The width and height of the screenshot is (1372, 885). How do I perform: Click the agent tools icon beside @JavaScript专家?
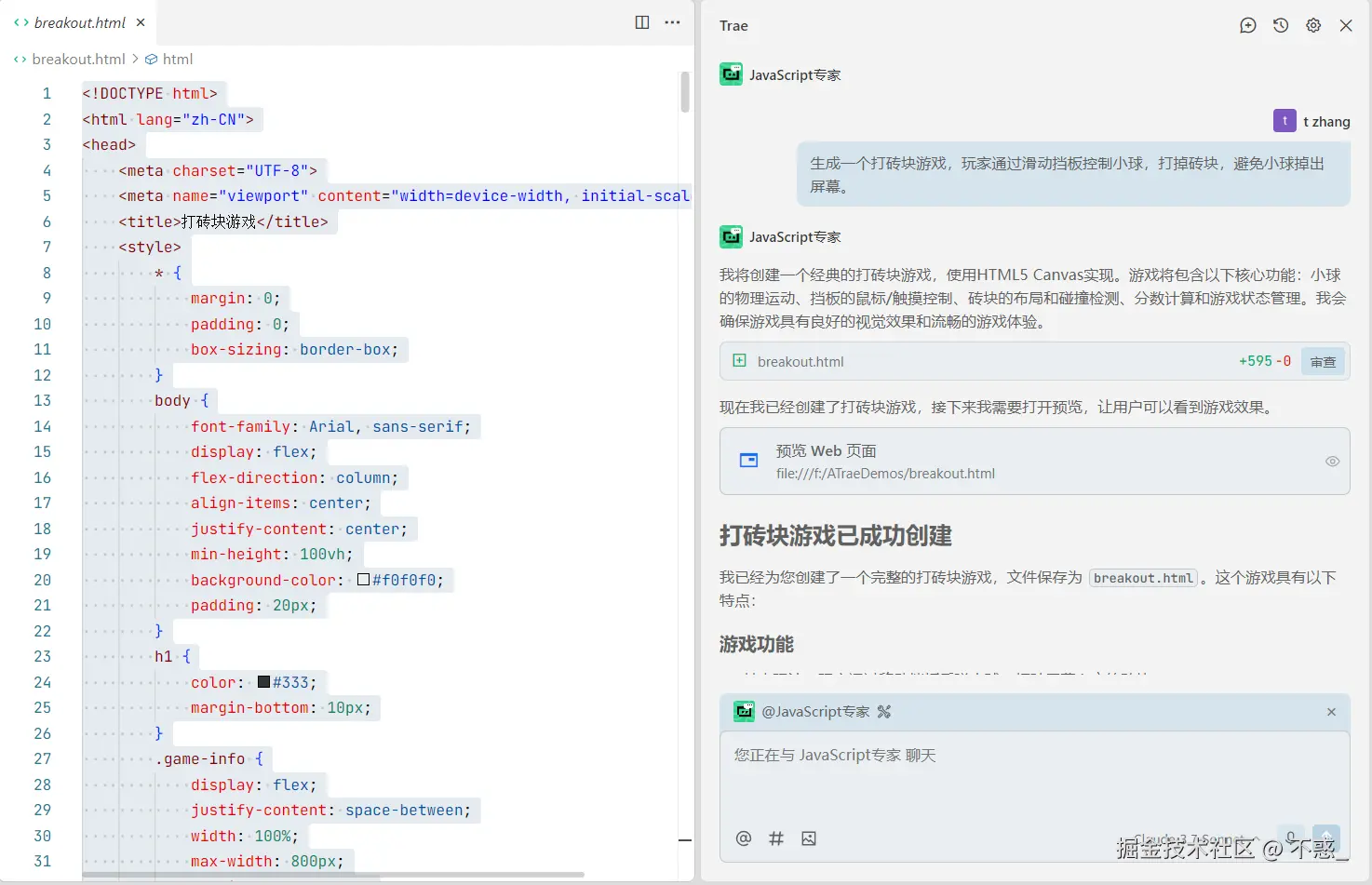884,712
